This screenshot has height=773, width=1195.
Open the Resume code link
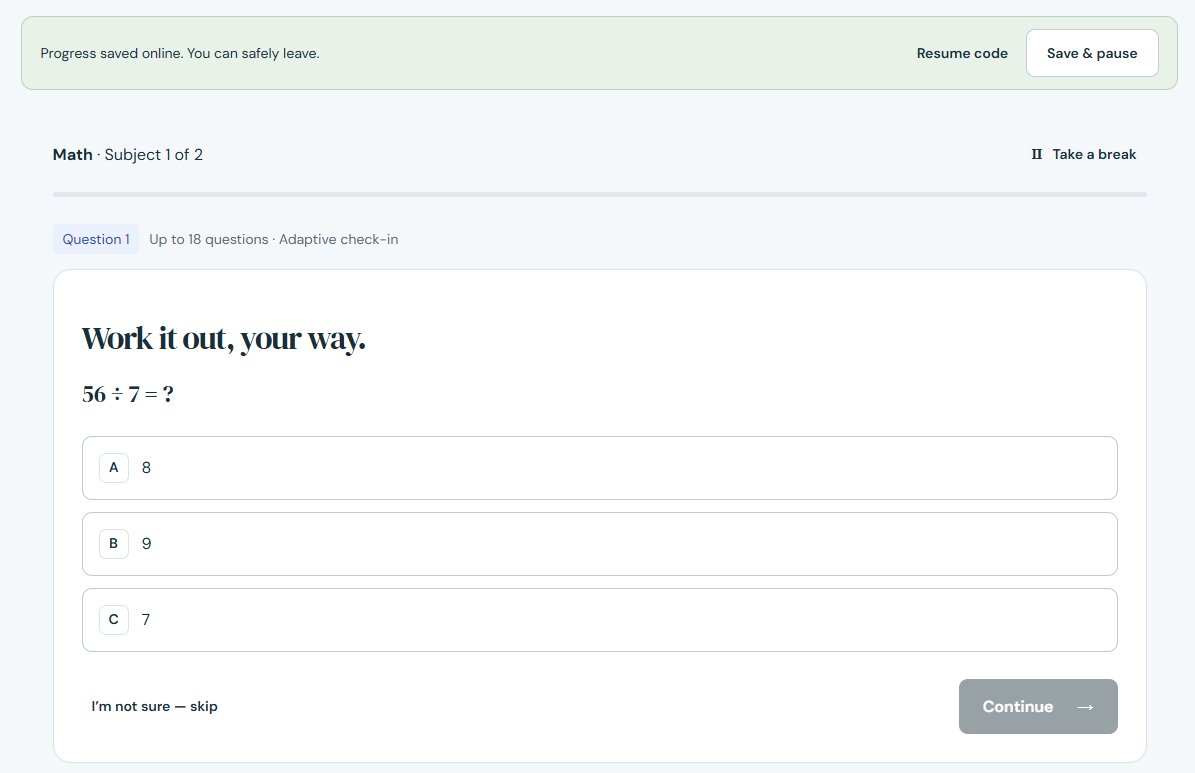point(962,53)
